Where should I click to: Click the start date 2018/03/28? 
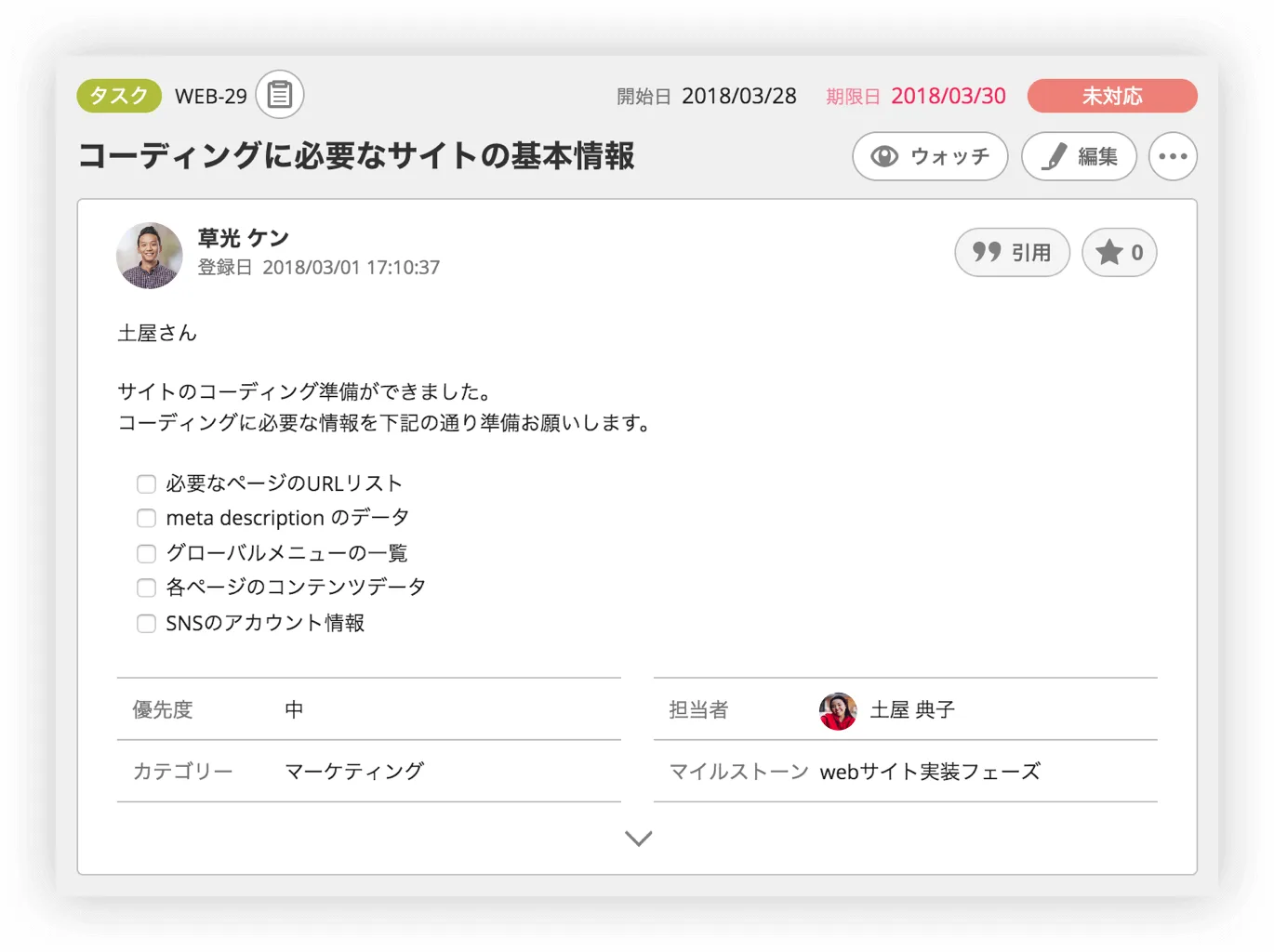pyautogui.click(x=739, y=96)
